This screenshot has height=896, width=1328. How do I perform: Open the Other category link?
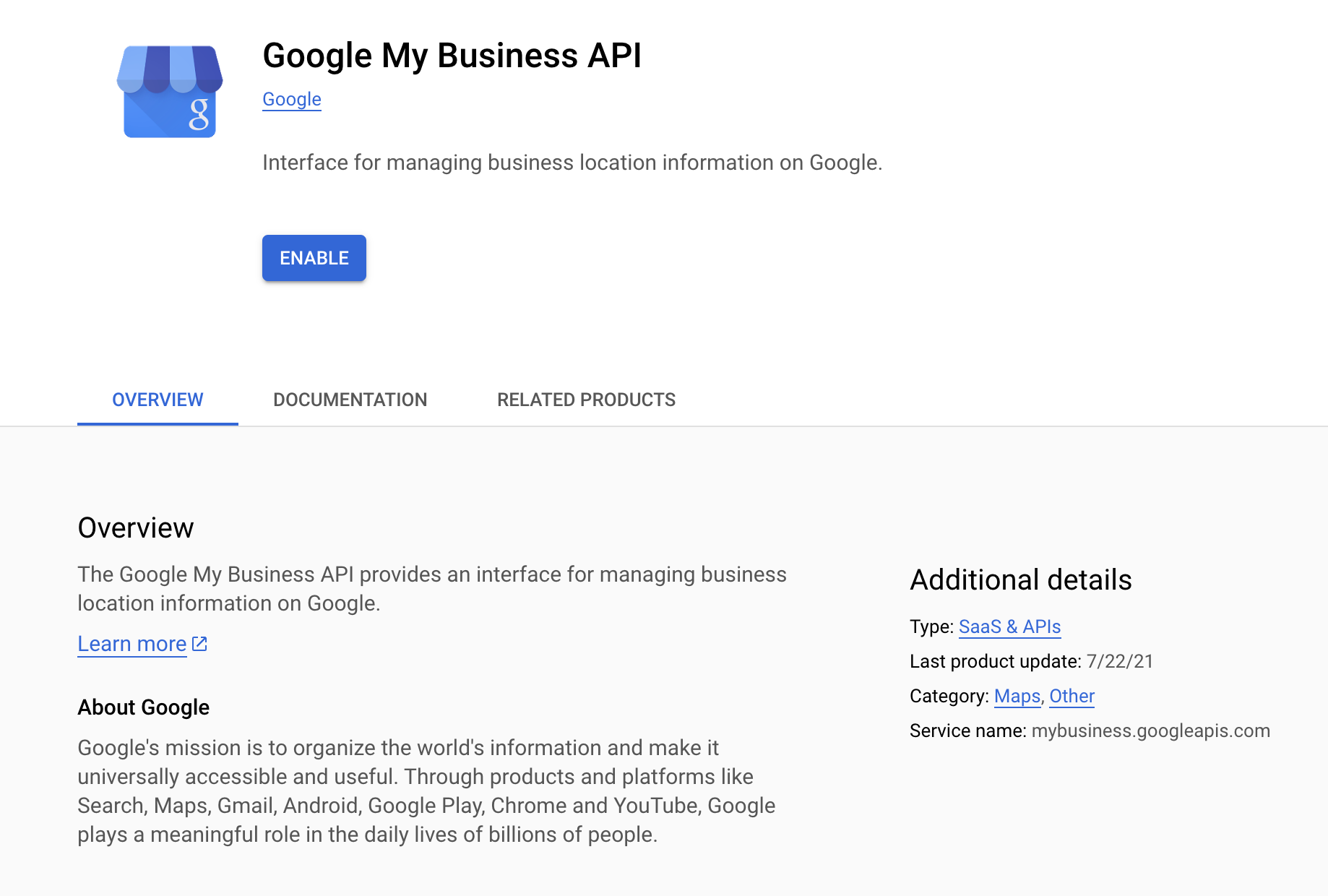[1072, 696]
